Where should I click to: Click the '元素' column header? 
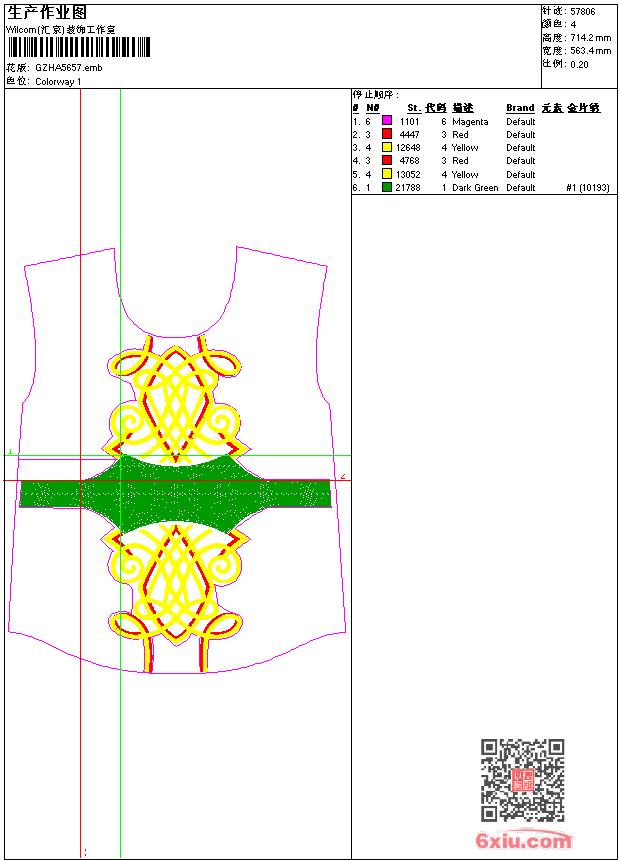tap(552, 108)
